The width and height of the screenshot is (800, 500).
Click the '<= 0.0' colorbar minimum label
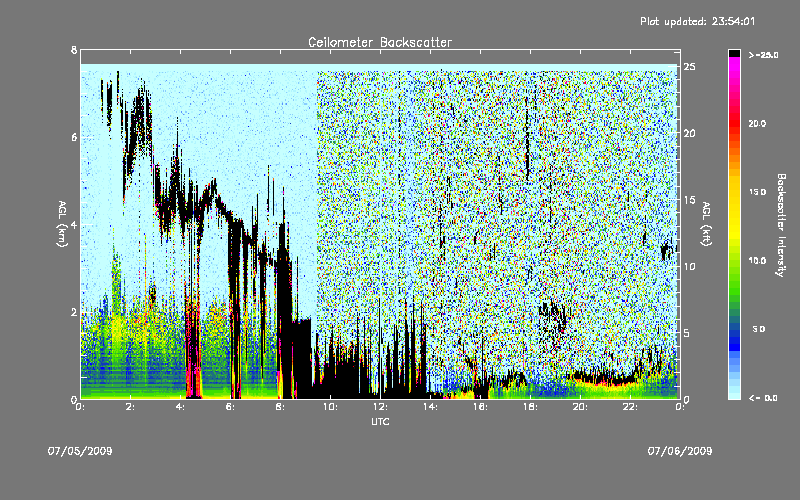(x=763, y=398)
